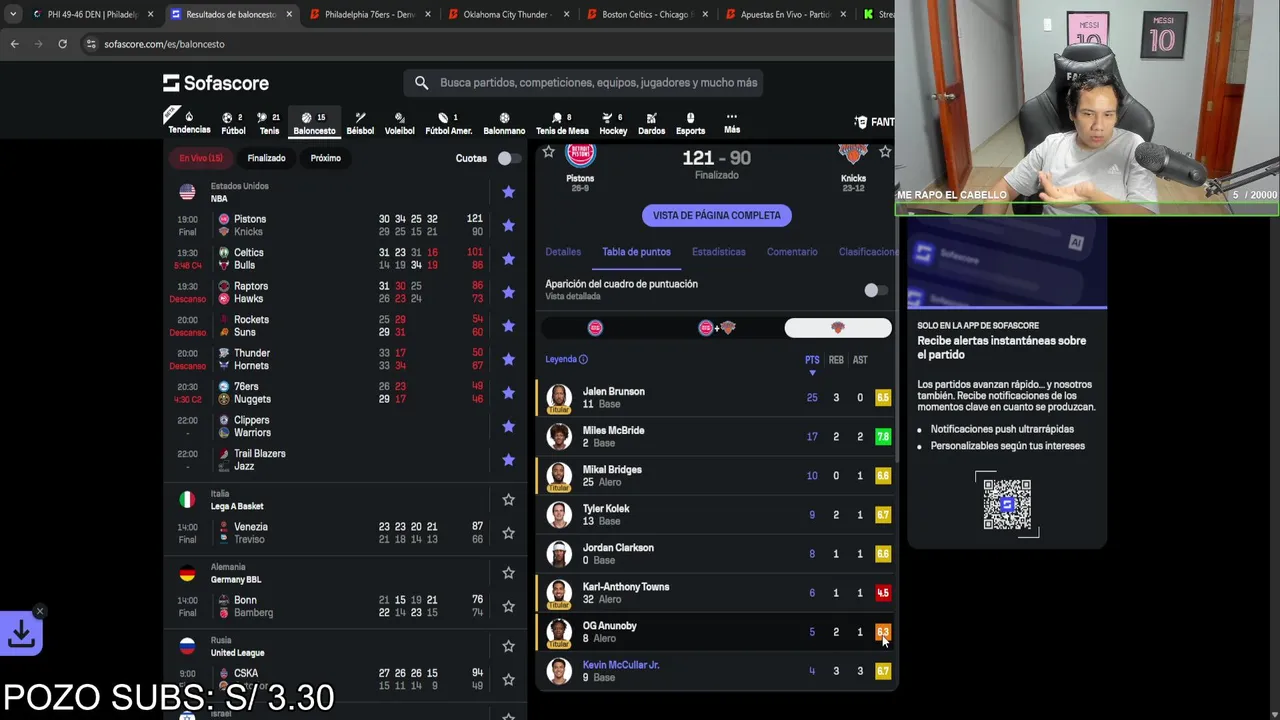Toggle favorite star for Celtics vs Bulls
The image size is (1280, 720).
[x=508, y=259]
